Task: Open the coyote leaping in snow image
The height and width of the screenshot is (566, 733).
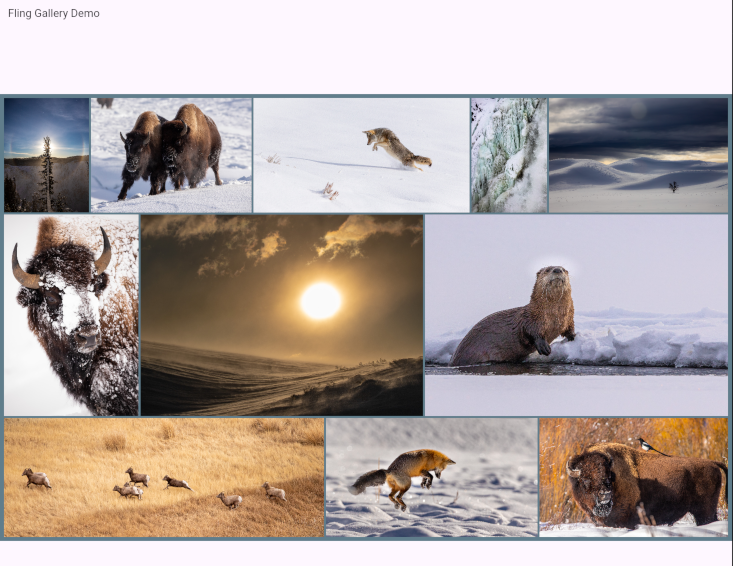Action: pos(361,155)
